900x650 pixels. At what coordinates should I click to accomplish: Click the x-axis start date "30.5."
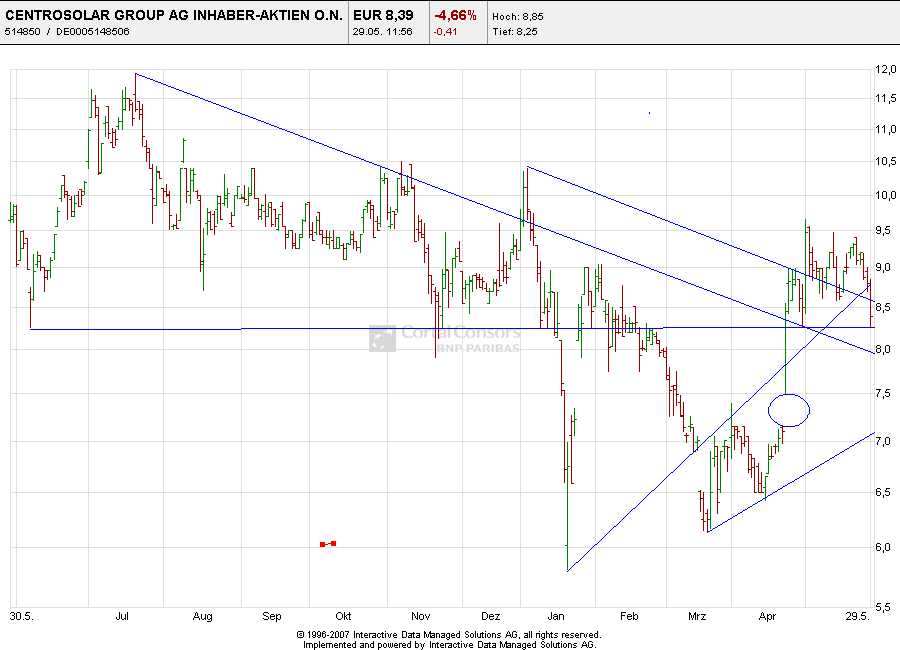tap(22, 616)
